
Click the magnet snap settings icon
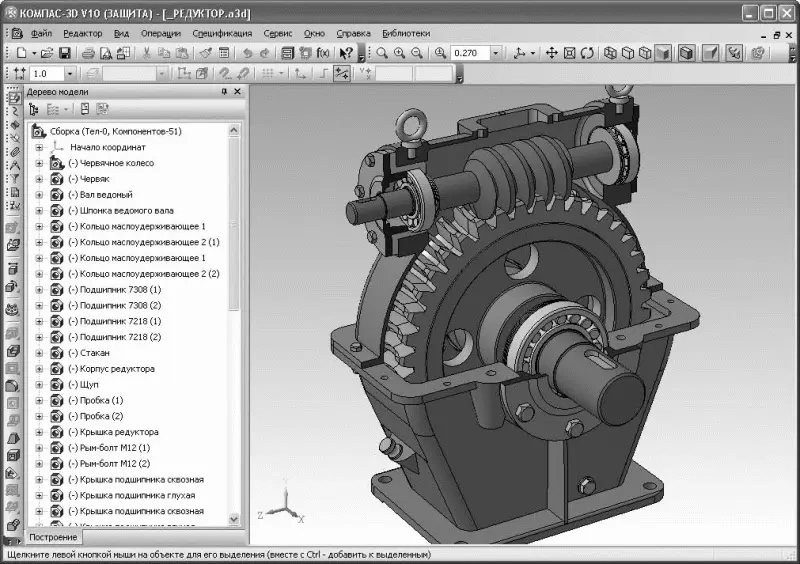point(224,73)
